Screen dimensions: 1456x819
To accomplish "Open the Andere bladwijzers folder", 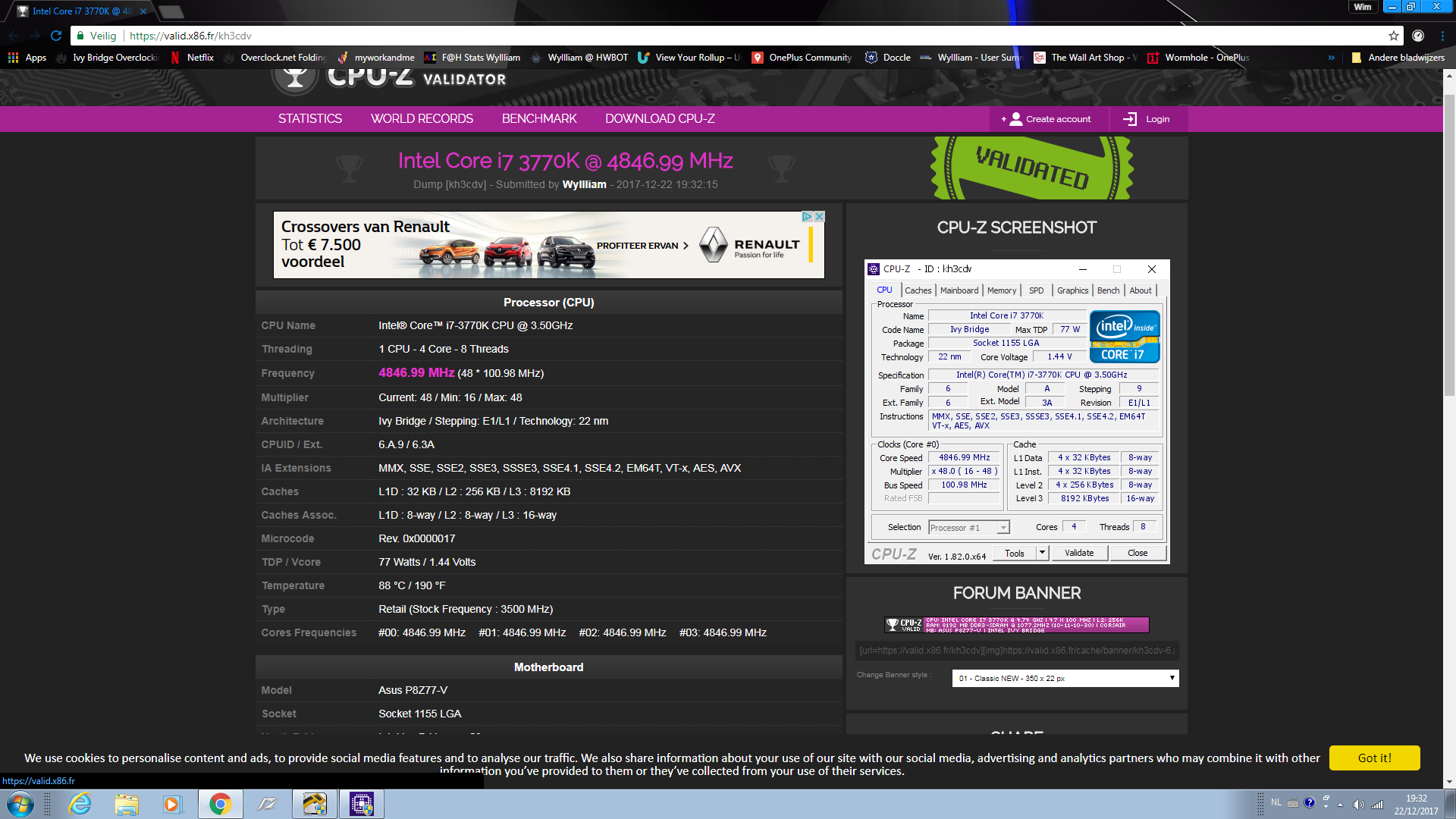I will (1398, 58).
